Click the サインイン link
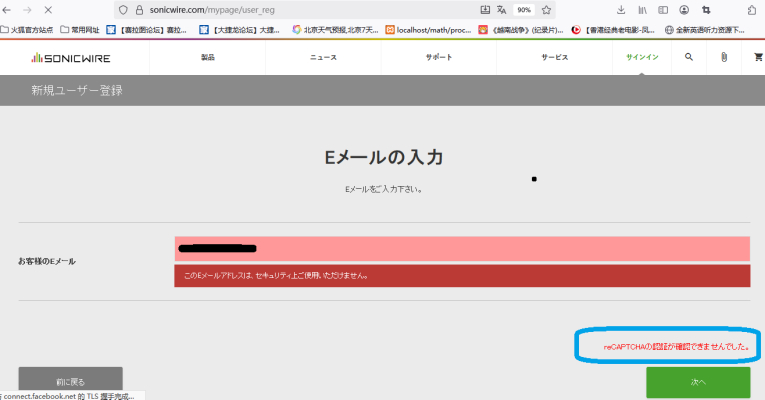 point(642,58)
